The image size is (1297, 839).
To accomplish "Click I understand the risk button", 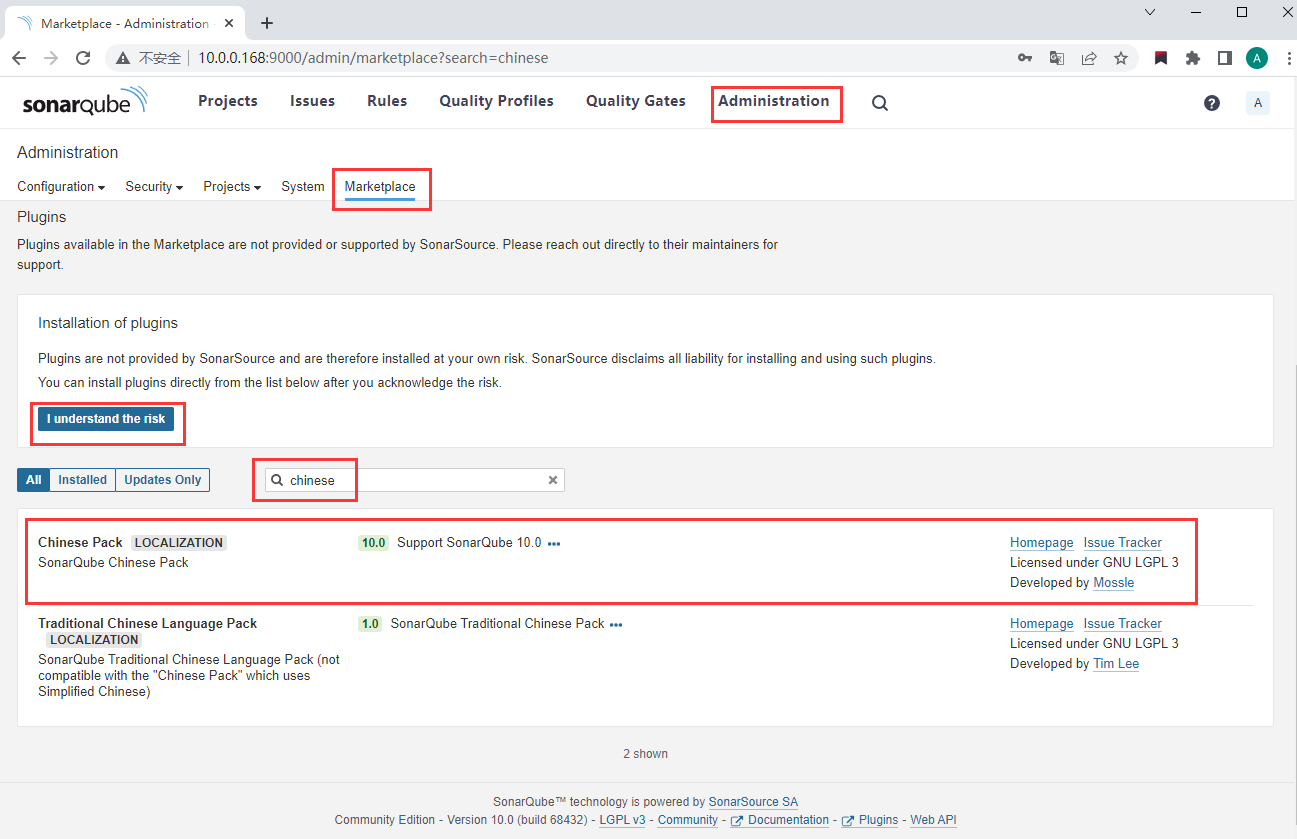I will pos(106,419).
